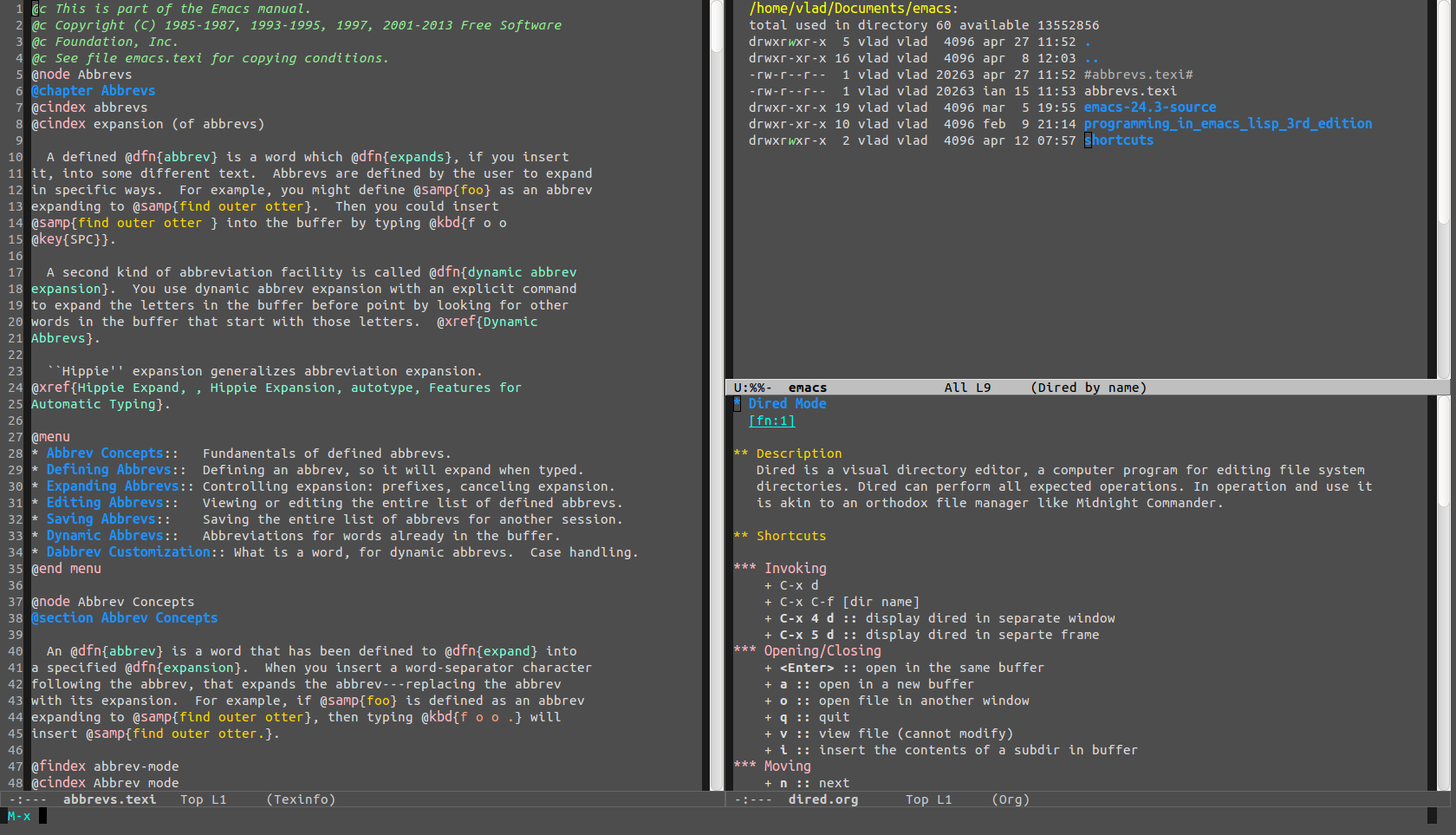Click the '@node Abbrev Concepts' line
Image resolution: width=1456 pixels, height=835 pixels.
point(113,602)
